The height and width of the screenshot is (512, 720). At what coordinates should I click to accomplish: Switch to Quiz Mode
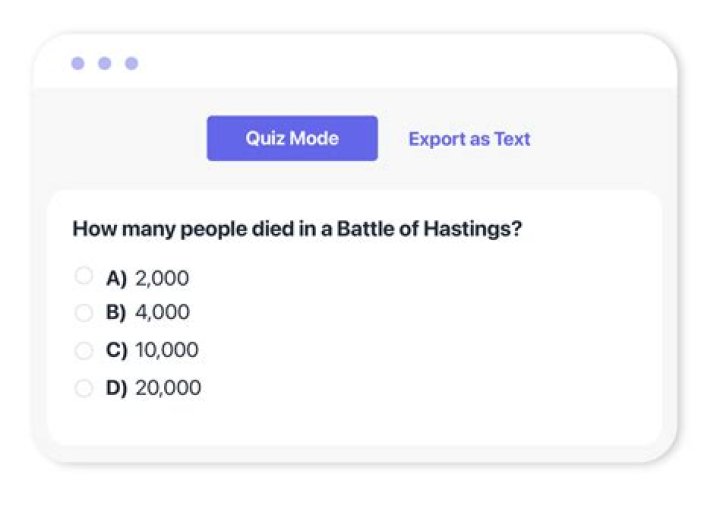point(292,139)
